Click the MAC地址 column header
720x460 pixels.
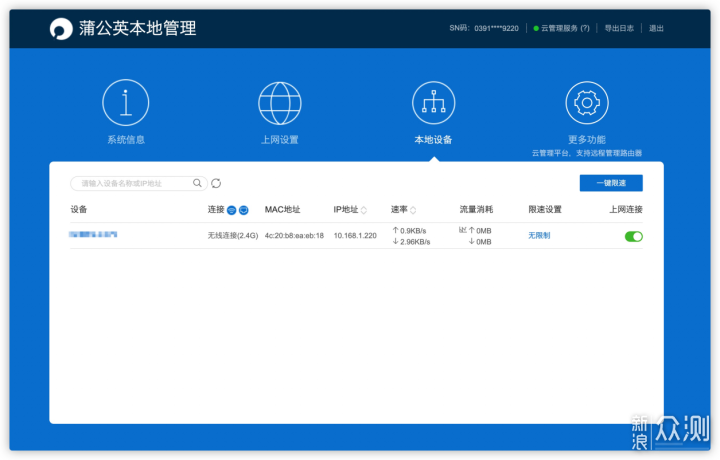click(x=282, y=209)
